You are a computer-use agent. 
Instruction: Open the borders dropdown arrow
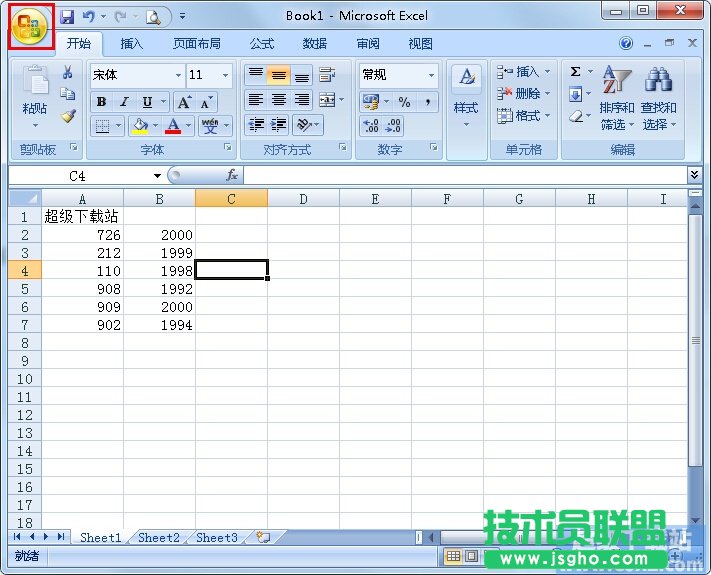(119, 126)
